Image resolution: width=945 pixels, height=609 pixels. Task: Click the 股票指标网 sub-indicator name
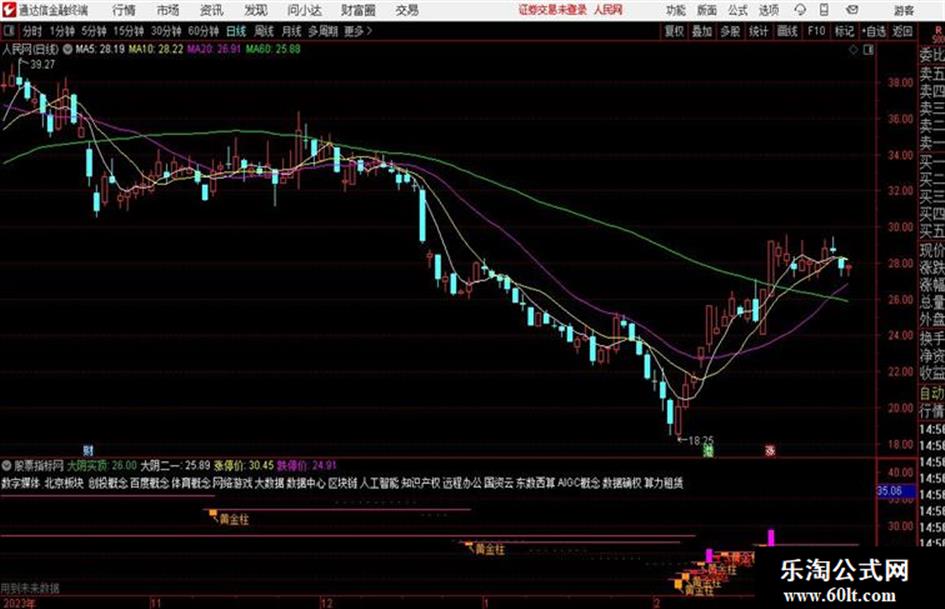39,465
